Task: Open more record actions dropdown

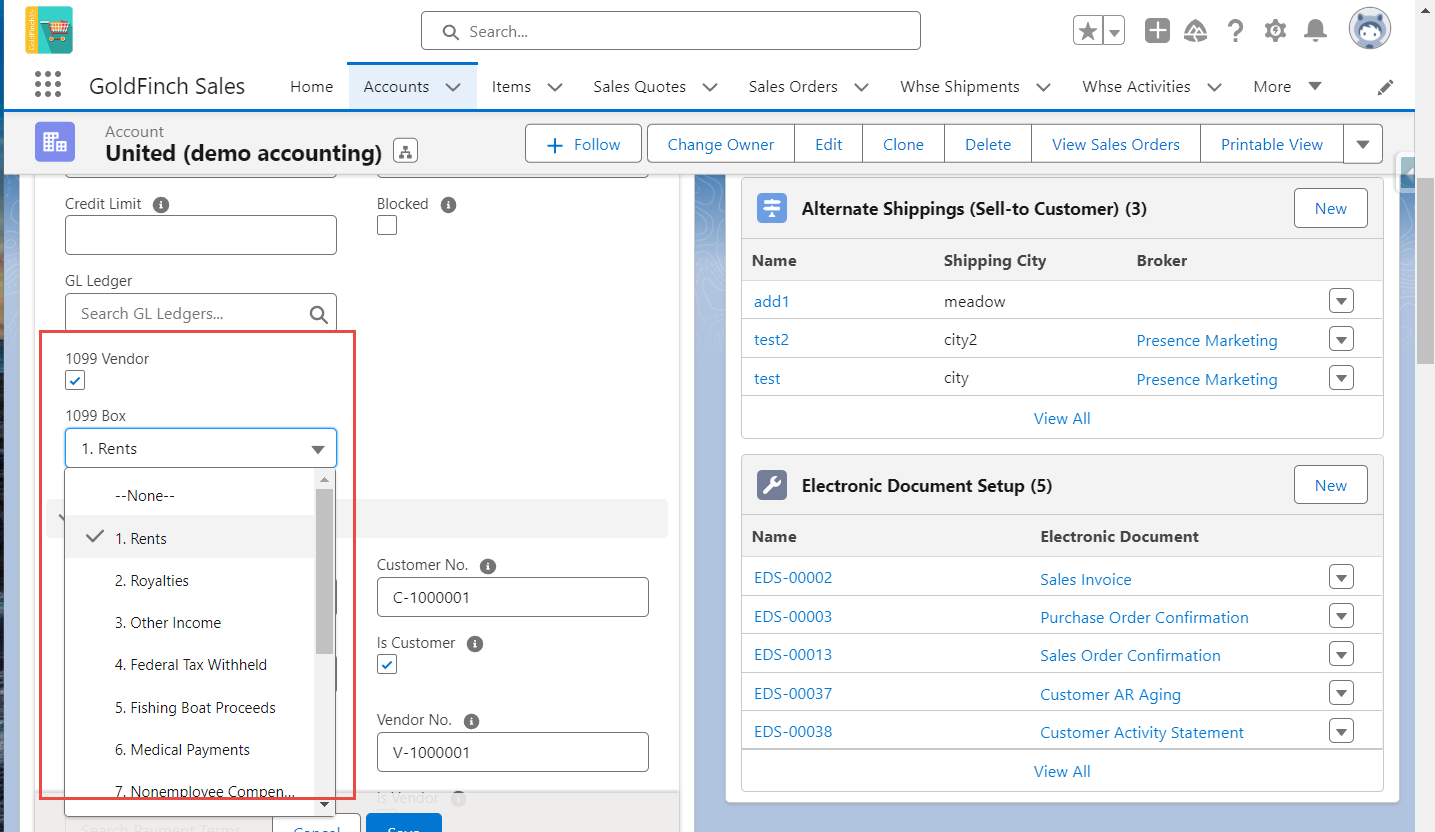Action: pyautogui.click(x=1363, y=144)
